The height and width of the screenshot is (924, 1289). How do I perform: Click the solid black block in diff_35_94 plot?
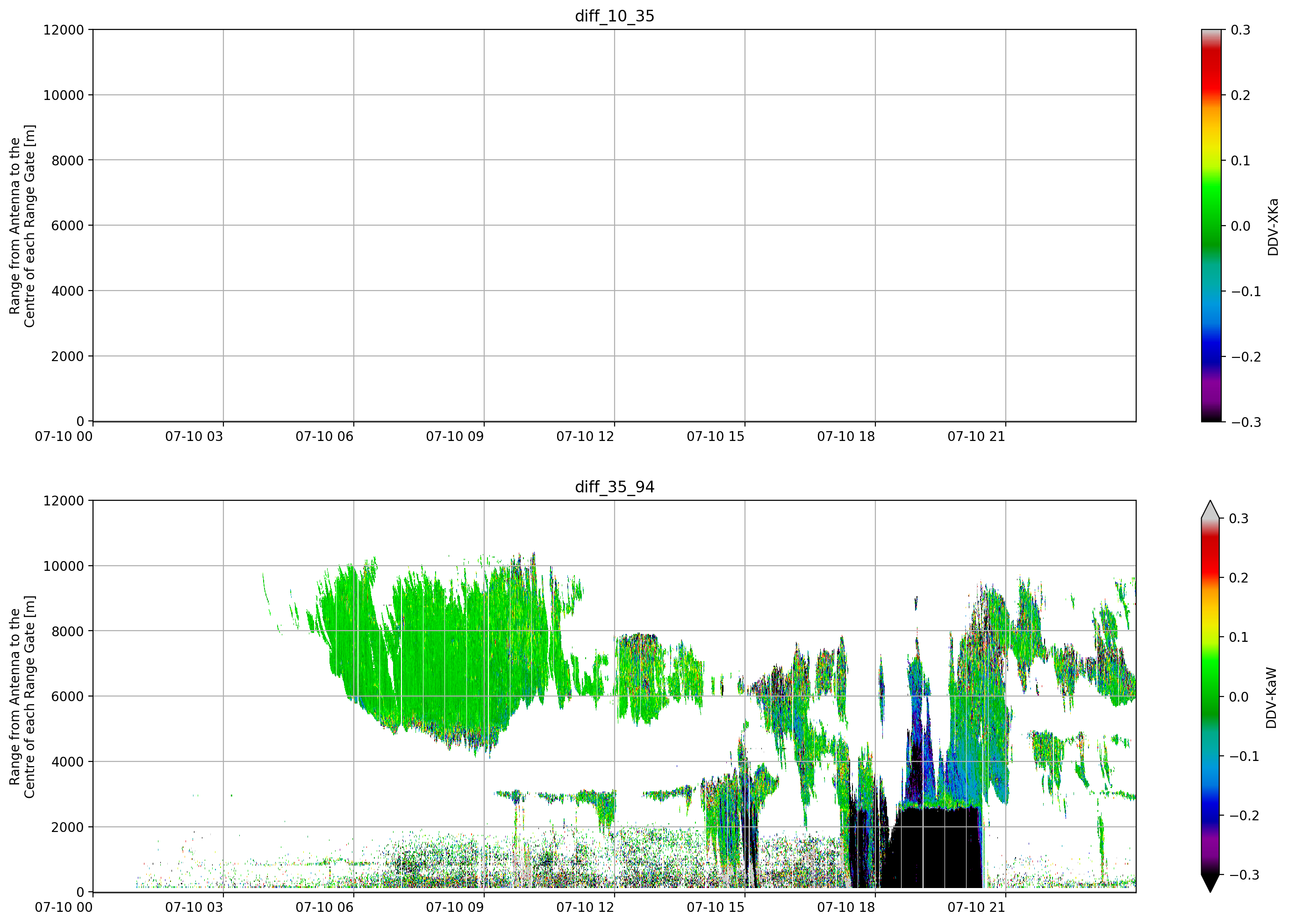click(932, 847)
